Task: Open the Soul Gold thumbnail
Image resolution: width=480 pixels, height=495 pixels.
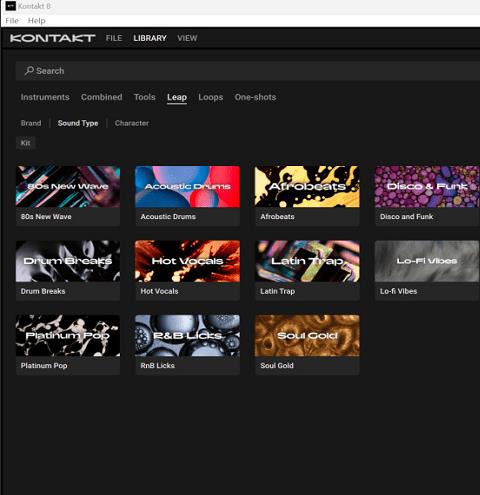Action: pyautogui.click(x=307, y=336)
